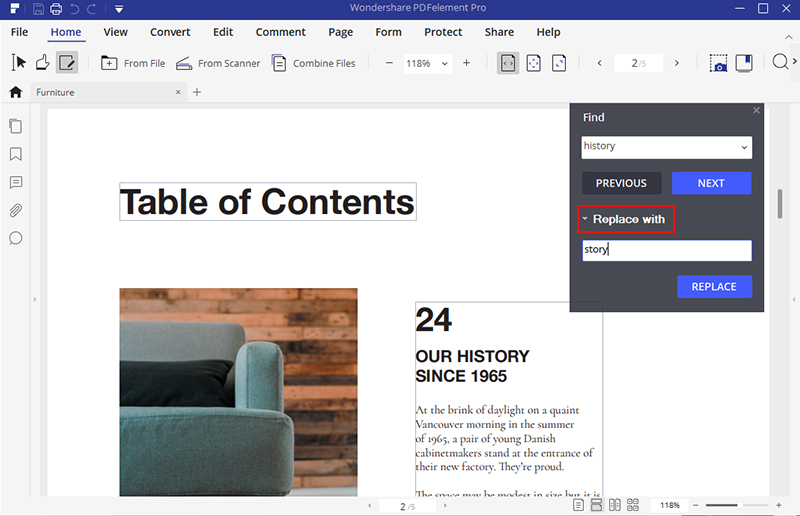The width and height of the screenshot is (800, 516).
Task: Go to the Home start page icon
Action: click(16, 92)
